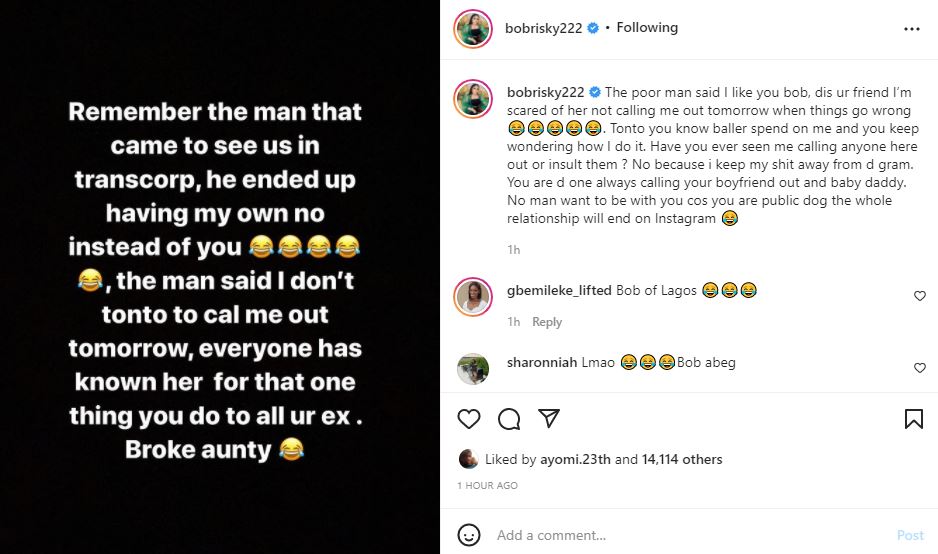
Task: Like sharonniah's comment
Action: [920, 368]
